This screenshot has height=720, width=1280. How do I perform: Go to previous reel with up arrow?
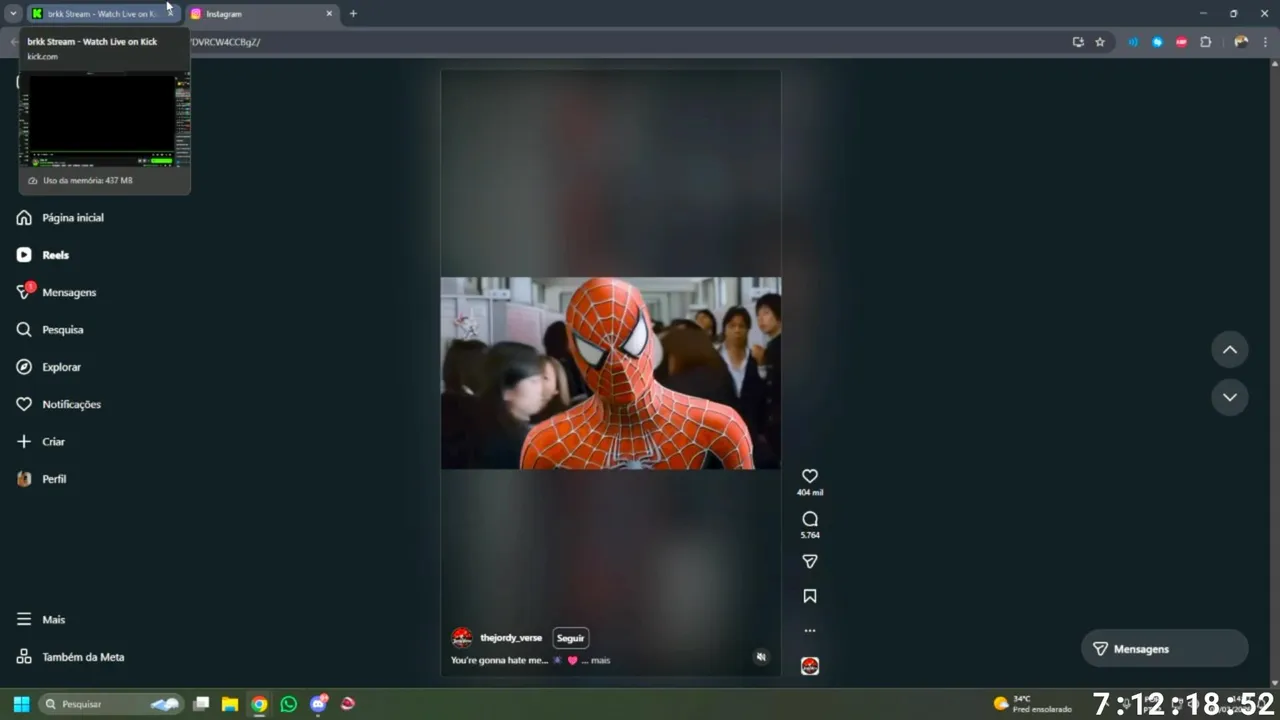click(1230, 350)
